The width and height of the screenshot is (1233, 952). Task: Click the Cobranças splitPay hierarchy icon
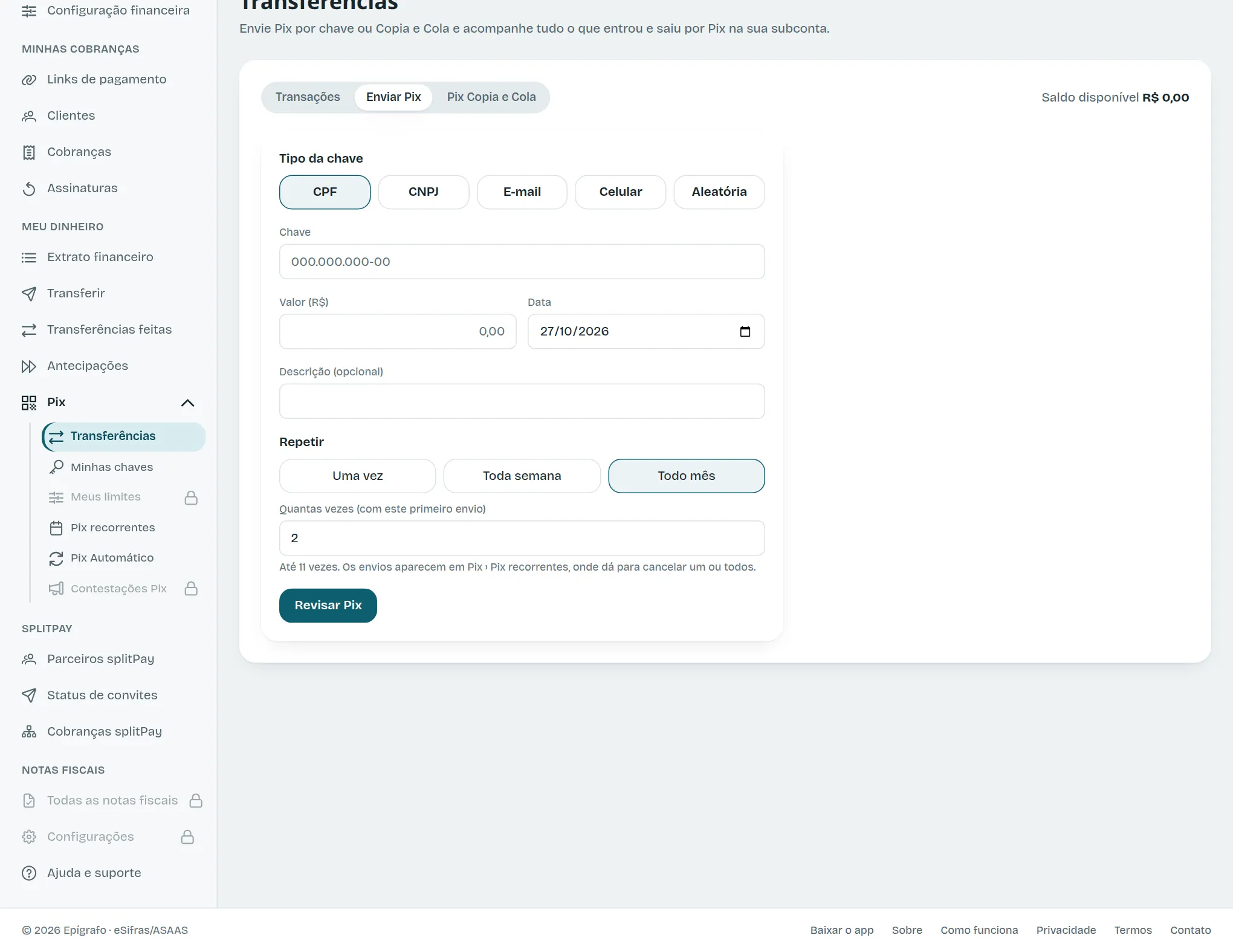pos(29,732)
